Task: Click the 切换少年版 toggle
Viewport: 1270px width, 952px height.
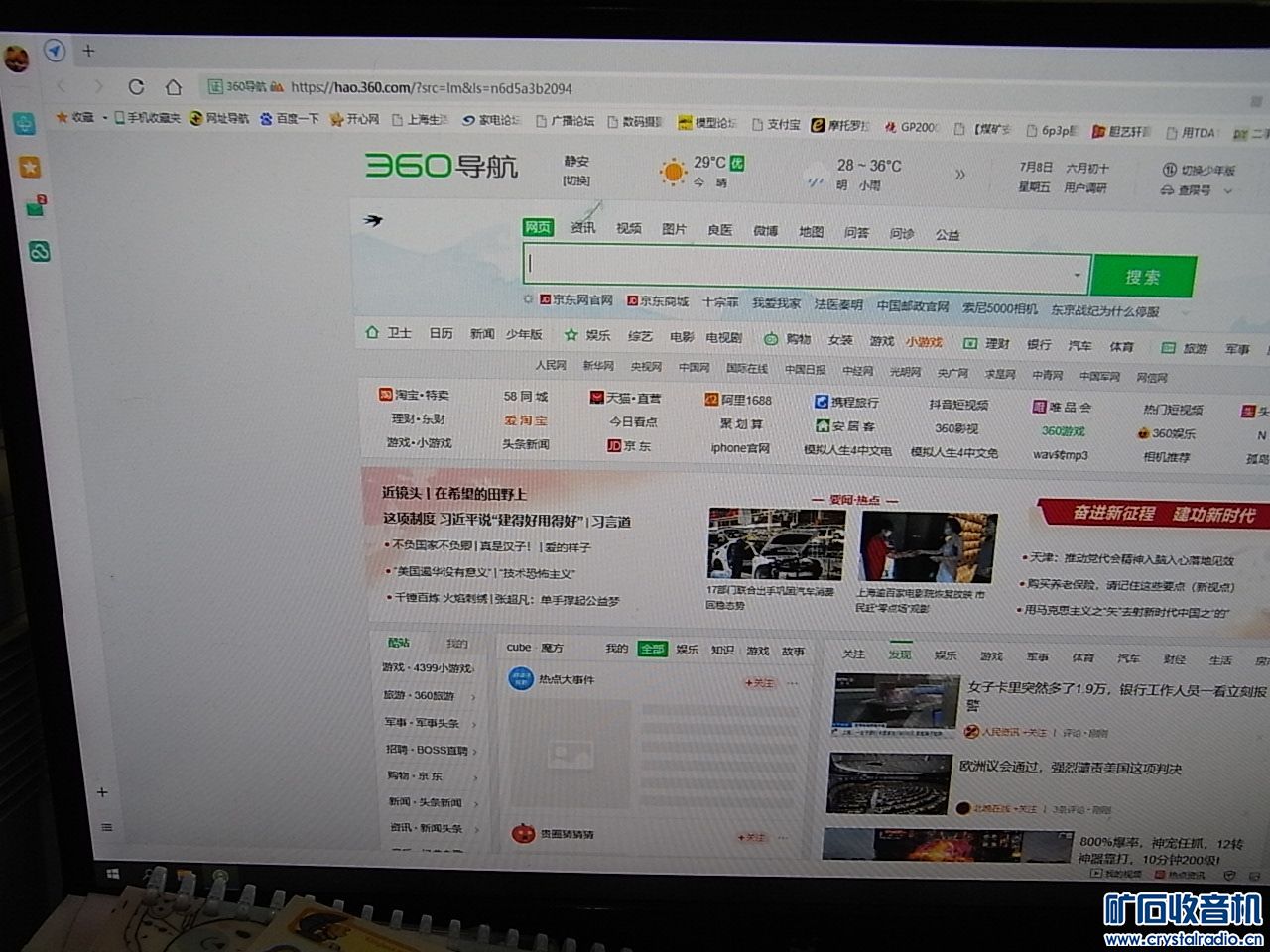Action: 1199,170
